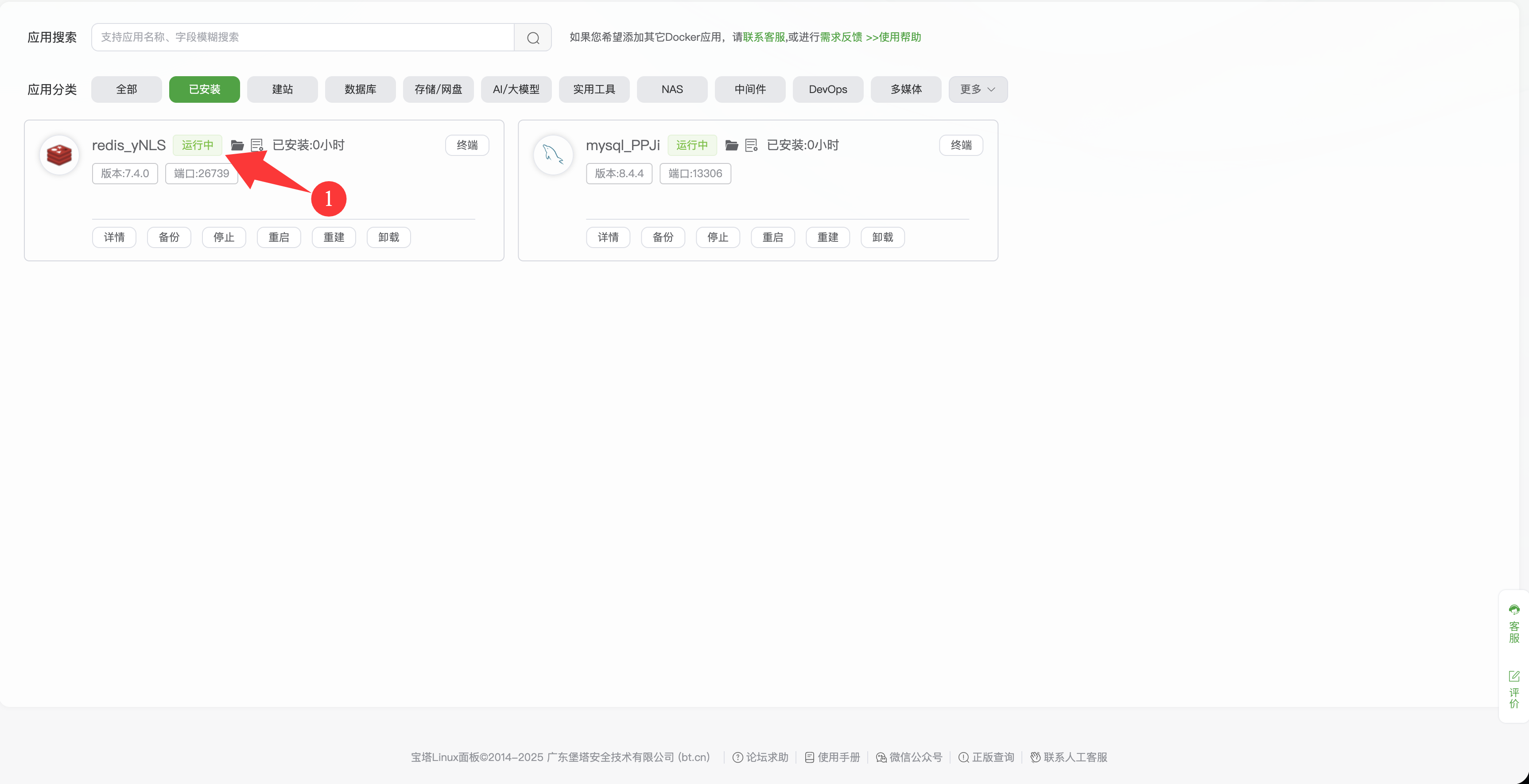Image resolution: width=1529 pixels, height=784 pixels.
Task: Click the Redis app logo
Action: [x=59, y=155]
